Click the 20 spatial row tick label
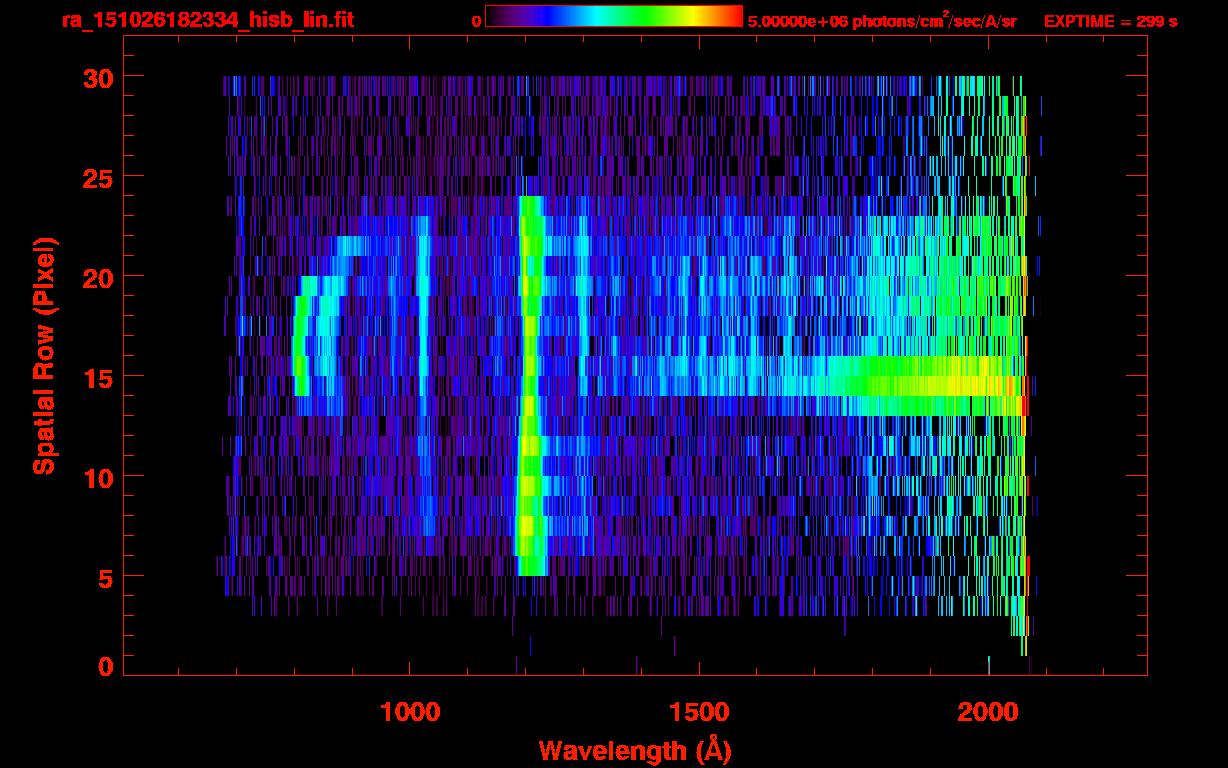 click(97, 277)
